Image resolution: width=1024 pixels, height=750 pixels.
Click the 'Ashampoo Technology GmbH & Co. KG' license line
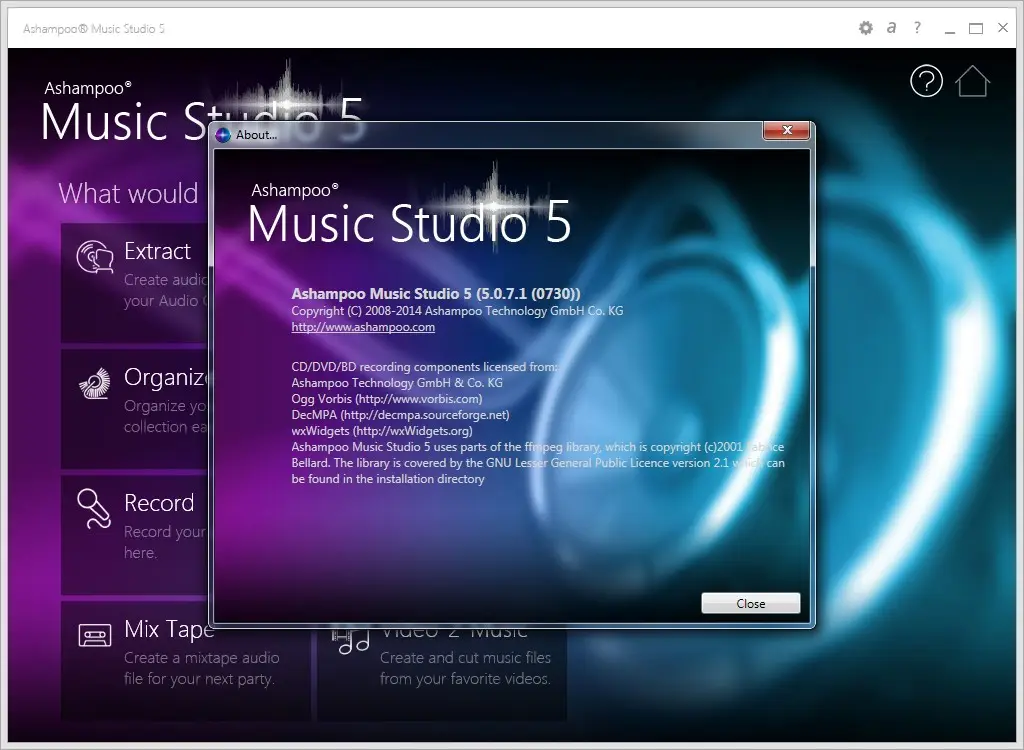397,383
